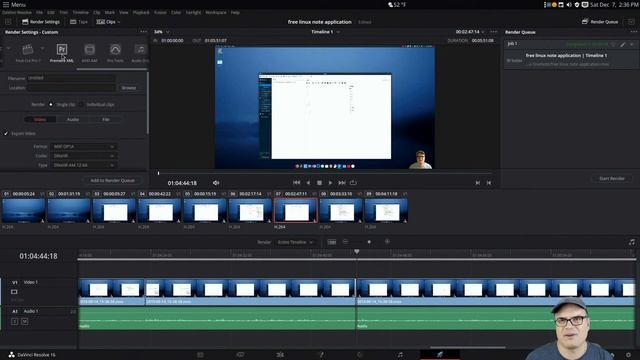Select the Audio Only render preset

140,53
